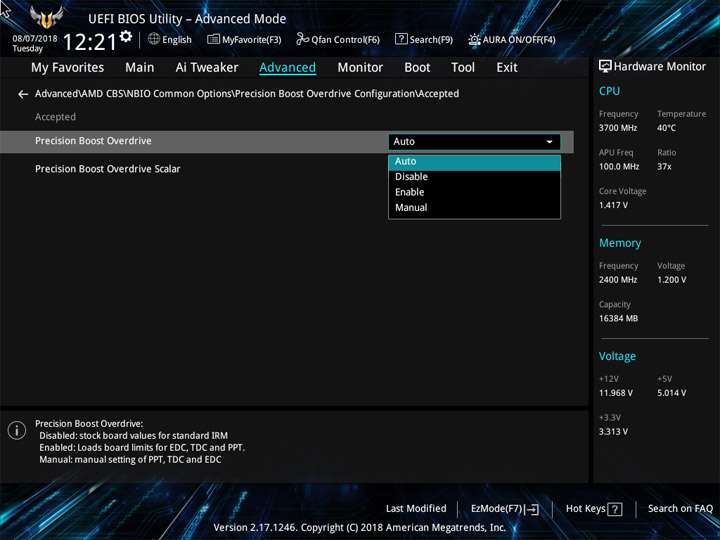Select Precision Boost Overdrive Scalar row

tap(107, 169)
